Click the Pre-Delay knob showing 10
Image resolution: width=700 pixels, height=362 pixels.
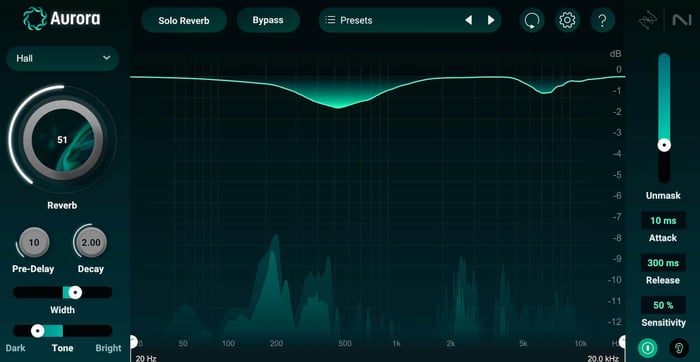[34, 243]
